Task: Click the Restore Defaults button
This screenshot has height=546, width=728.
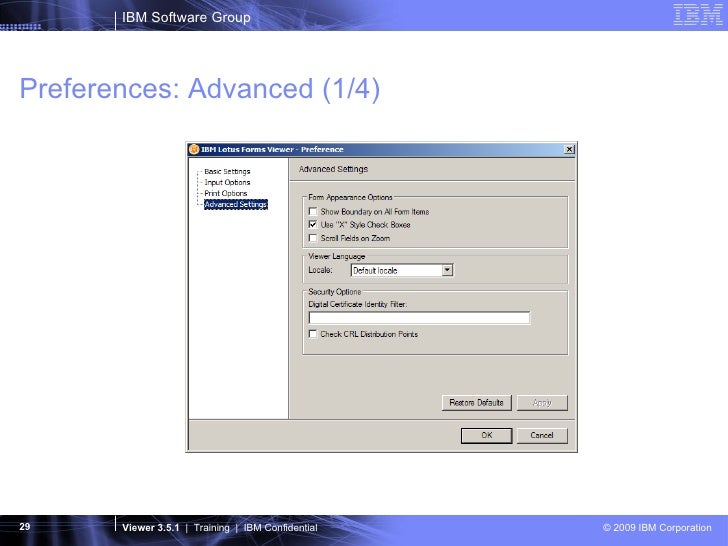Action: 476,403
